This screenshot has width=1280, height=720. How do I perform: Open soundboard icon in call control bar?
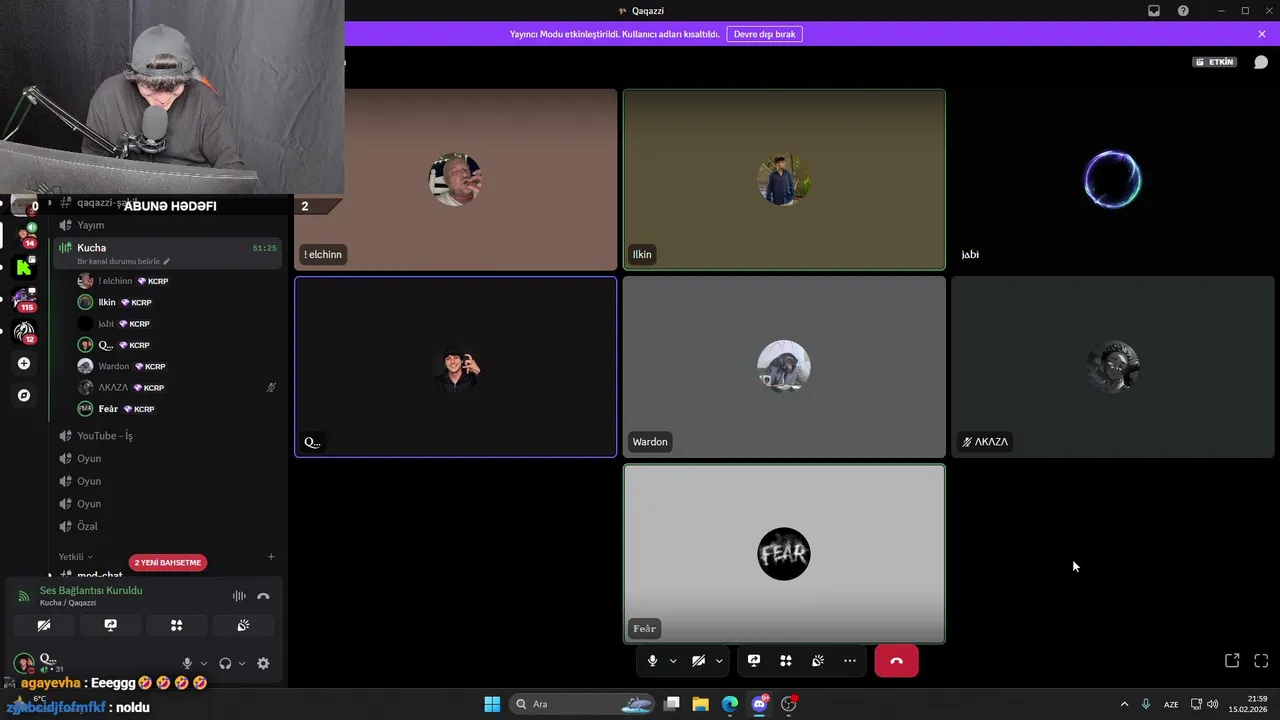[x=818, y=661]
